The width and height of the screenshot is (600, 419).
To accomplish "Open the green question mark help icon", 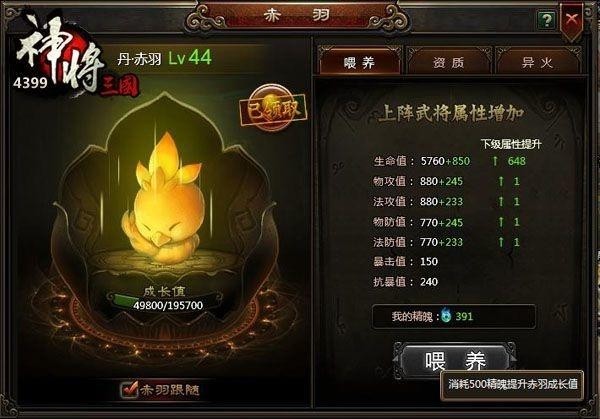I will (546, 20).
